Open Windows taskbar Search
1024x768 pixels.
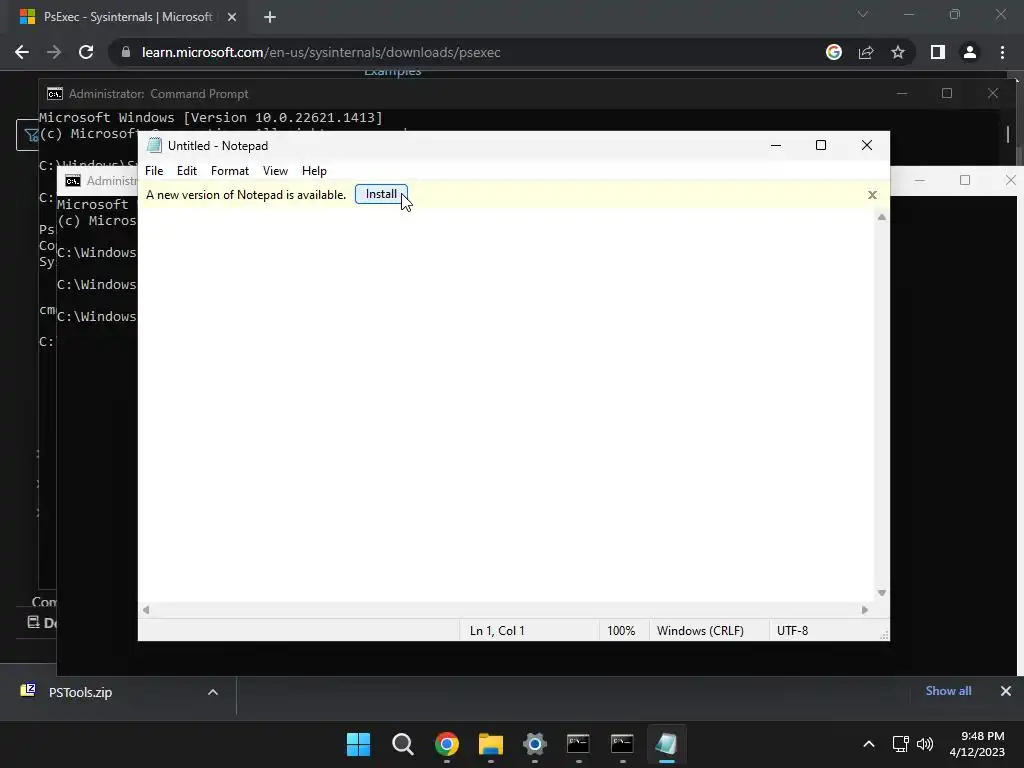coord(402,744)
